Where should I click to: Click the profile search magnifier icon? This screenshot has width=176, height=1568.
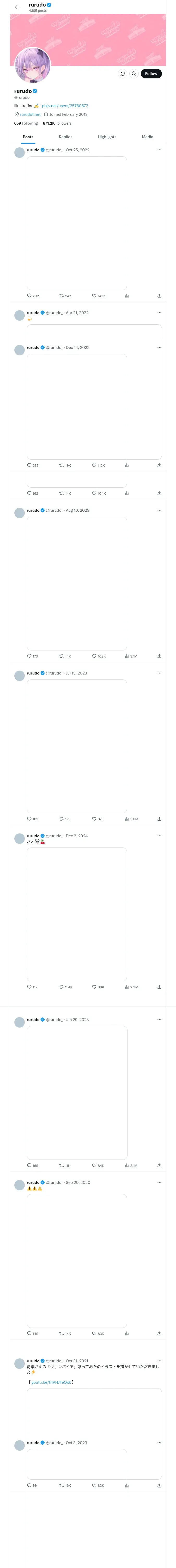[x=134, y=74]
